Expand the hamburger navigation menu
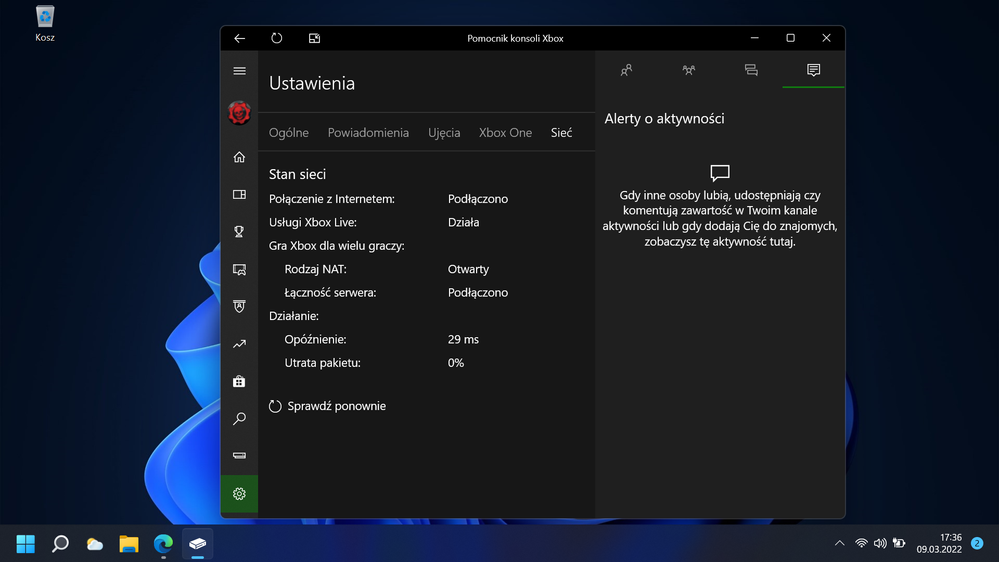 click(x=239, y=71)
